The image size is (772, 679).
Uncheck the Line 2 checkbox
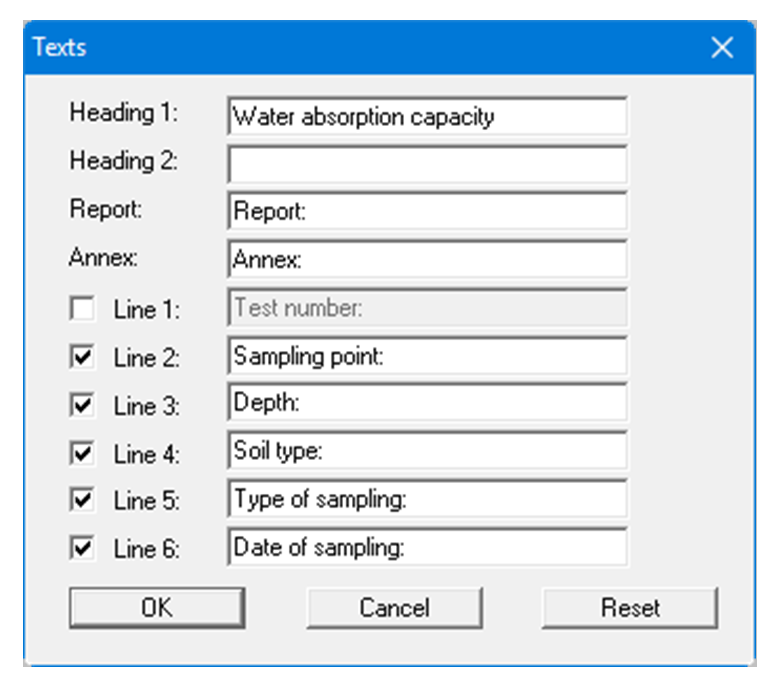82,358
